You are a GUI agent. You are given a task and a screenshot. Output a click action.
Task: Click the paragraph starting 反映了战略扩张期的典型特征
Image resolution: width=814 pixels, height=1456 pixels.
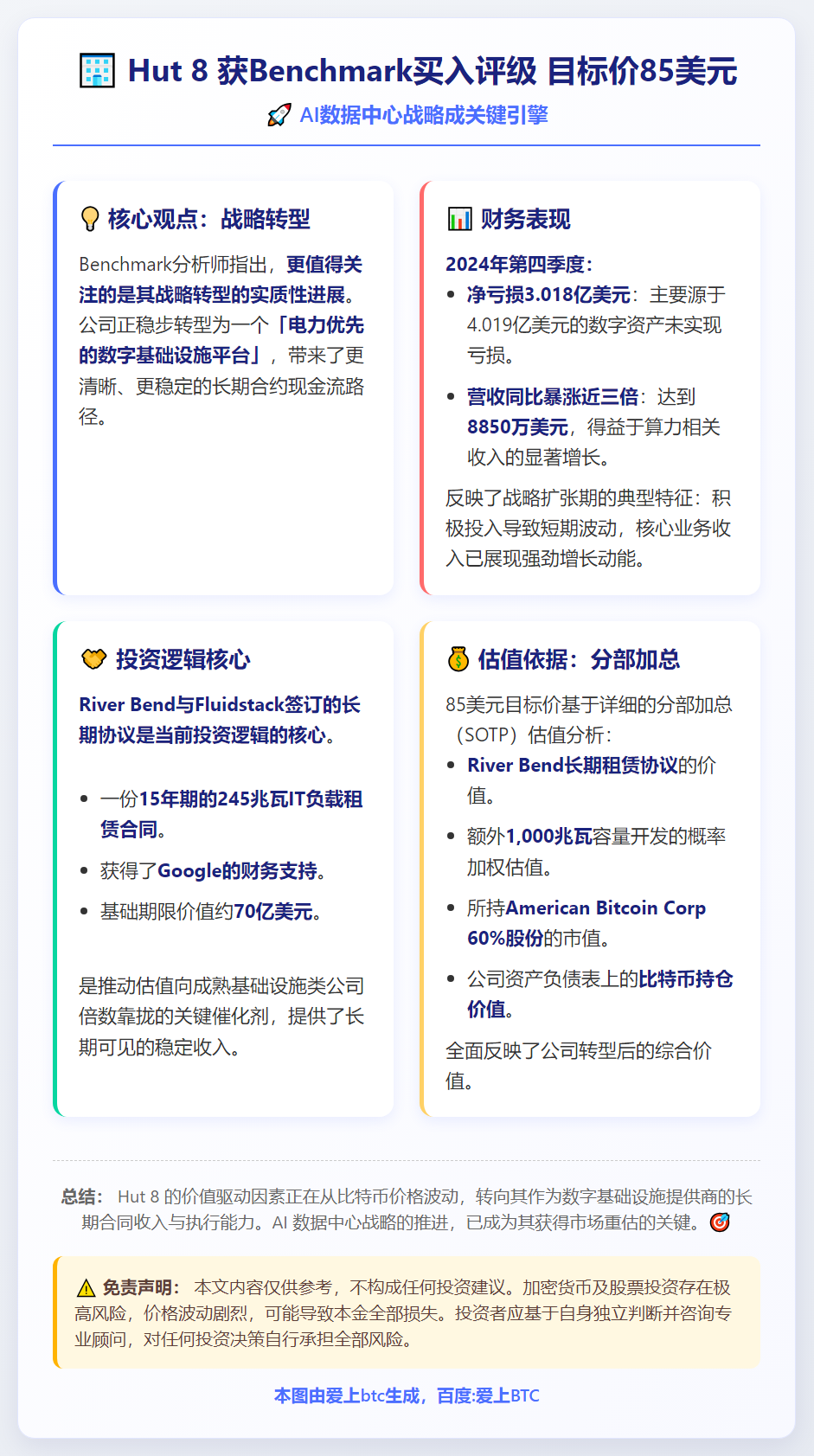pos(588,528)
